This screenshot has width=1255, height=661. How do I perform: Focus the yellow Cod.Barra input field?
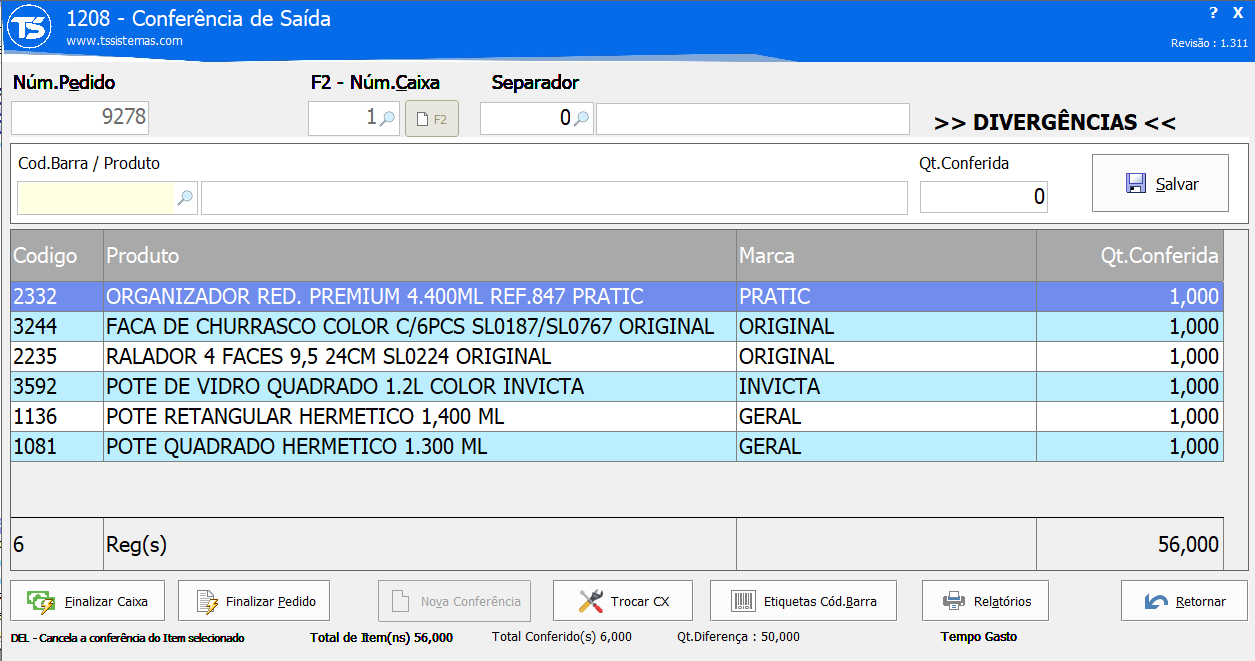[x=95, y=198]
